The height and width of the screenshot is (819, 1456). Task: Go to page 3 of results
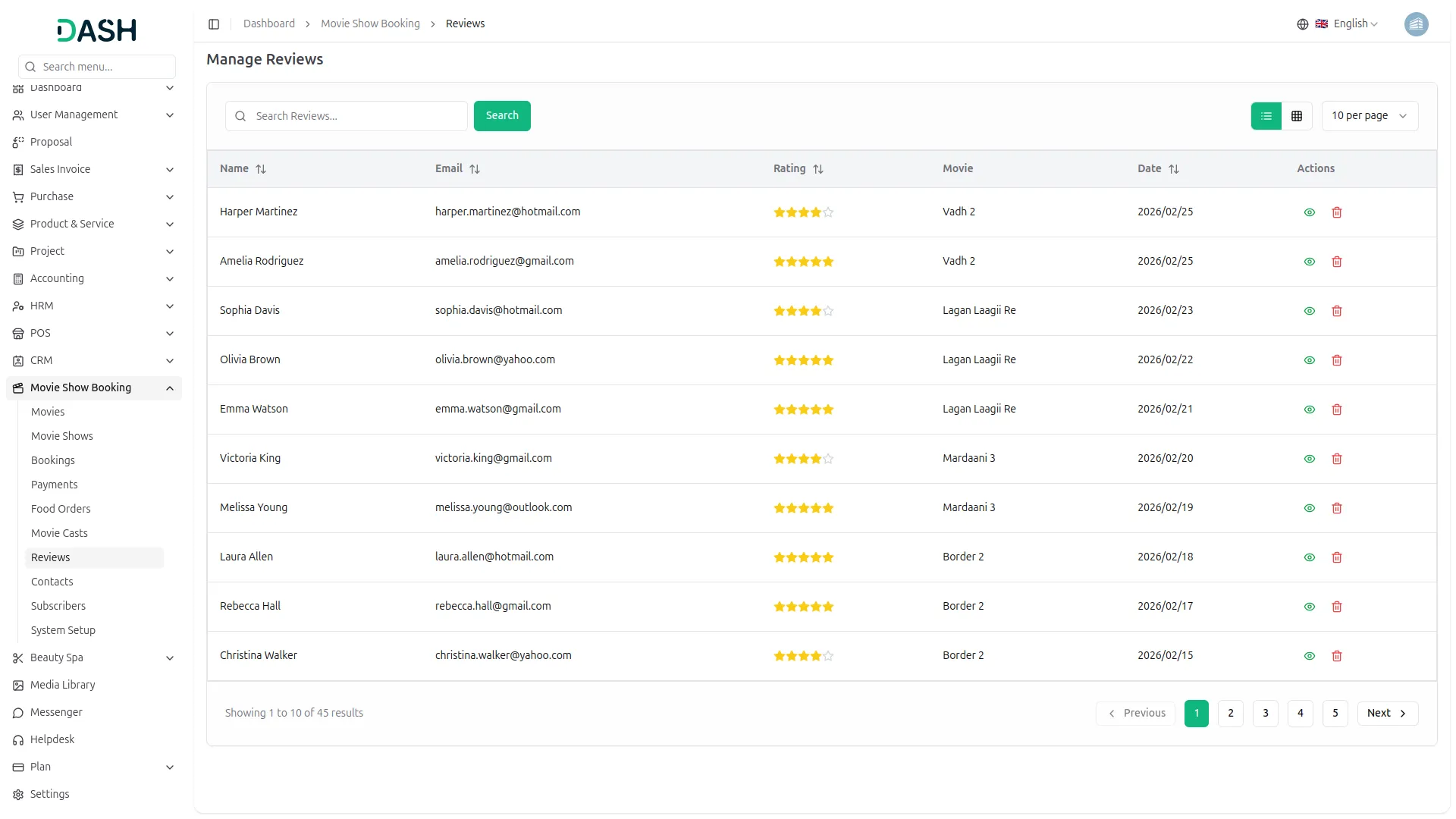[1265, 713]
